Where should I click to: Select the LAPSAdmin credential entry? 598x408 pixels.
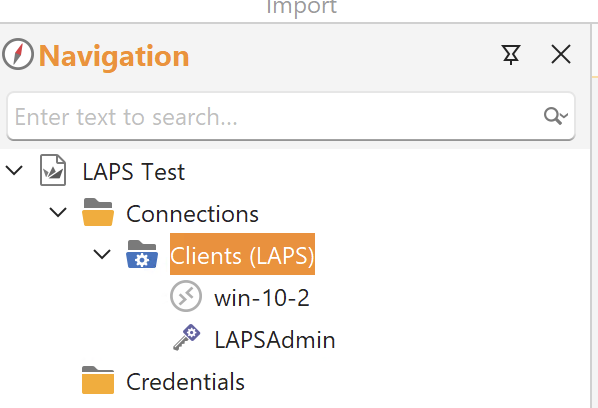(275, 340)
